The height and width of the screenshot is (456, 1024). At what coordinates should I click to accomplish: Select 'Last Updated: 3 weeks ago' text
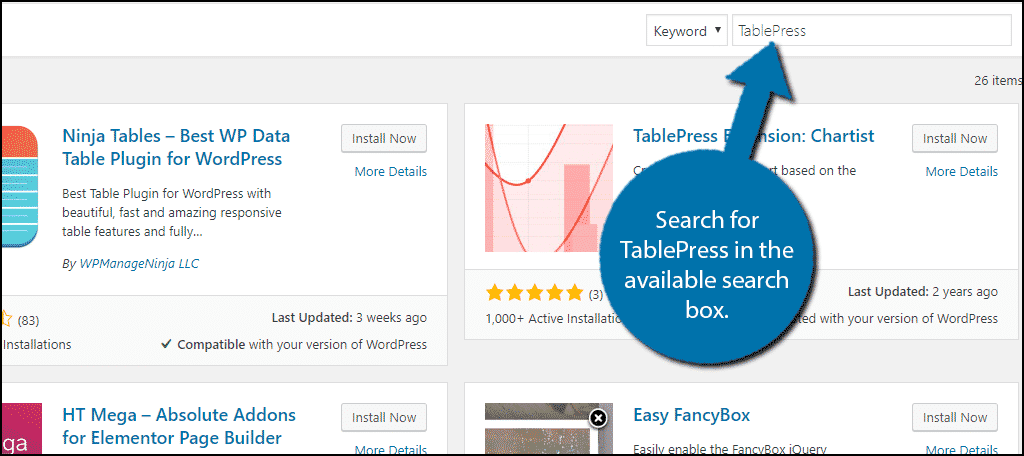click(349, 318)
